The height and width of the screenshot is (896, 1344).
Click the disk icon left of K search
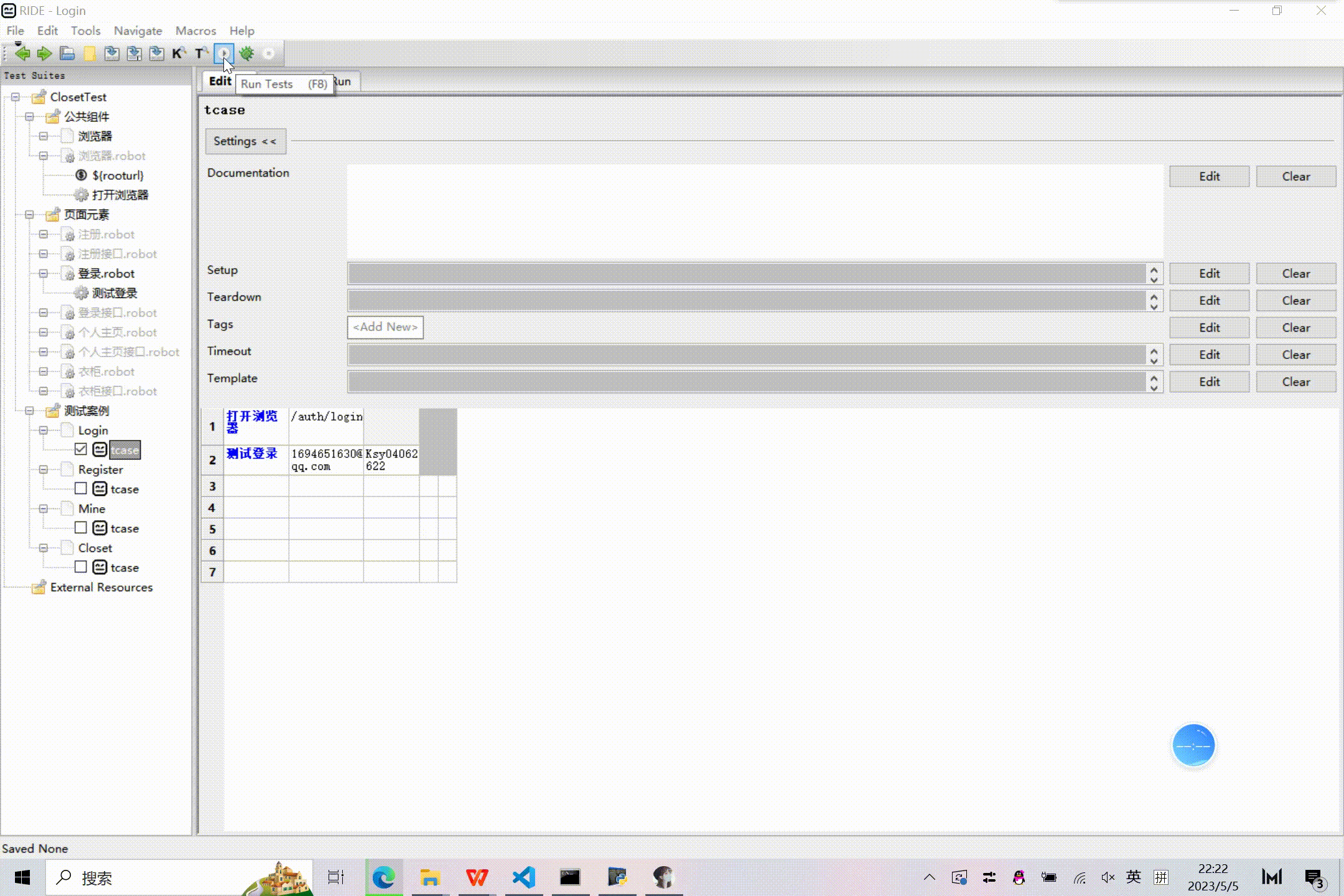[157, 54]
